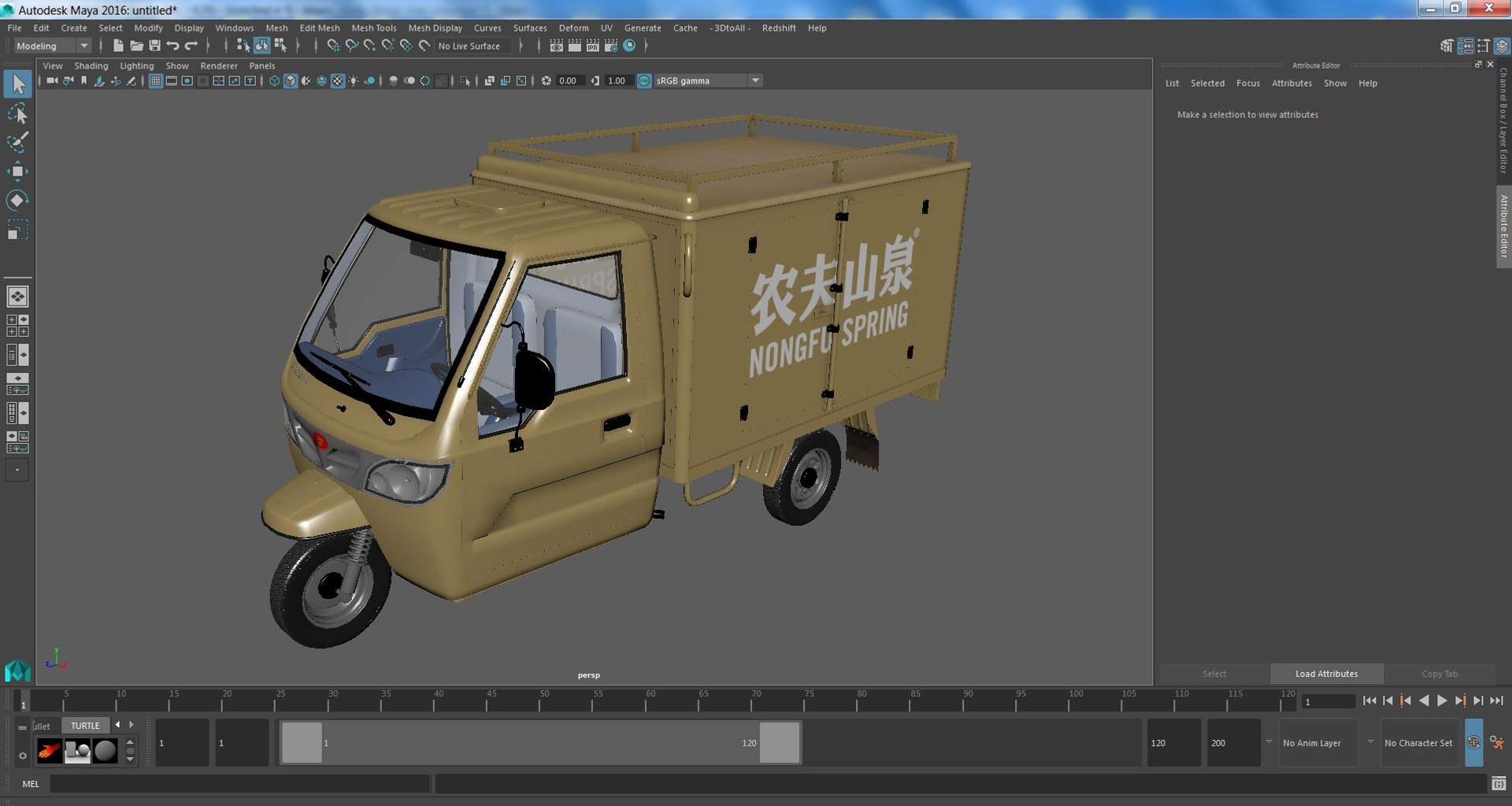Click the Select button in Attribute Editor

click(1214, 674)
